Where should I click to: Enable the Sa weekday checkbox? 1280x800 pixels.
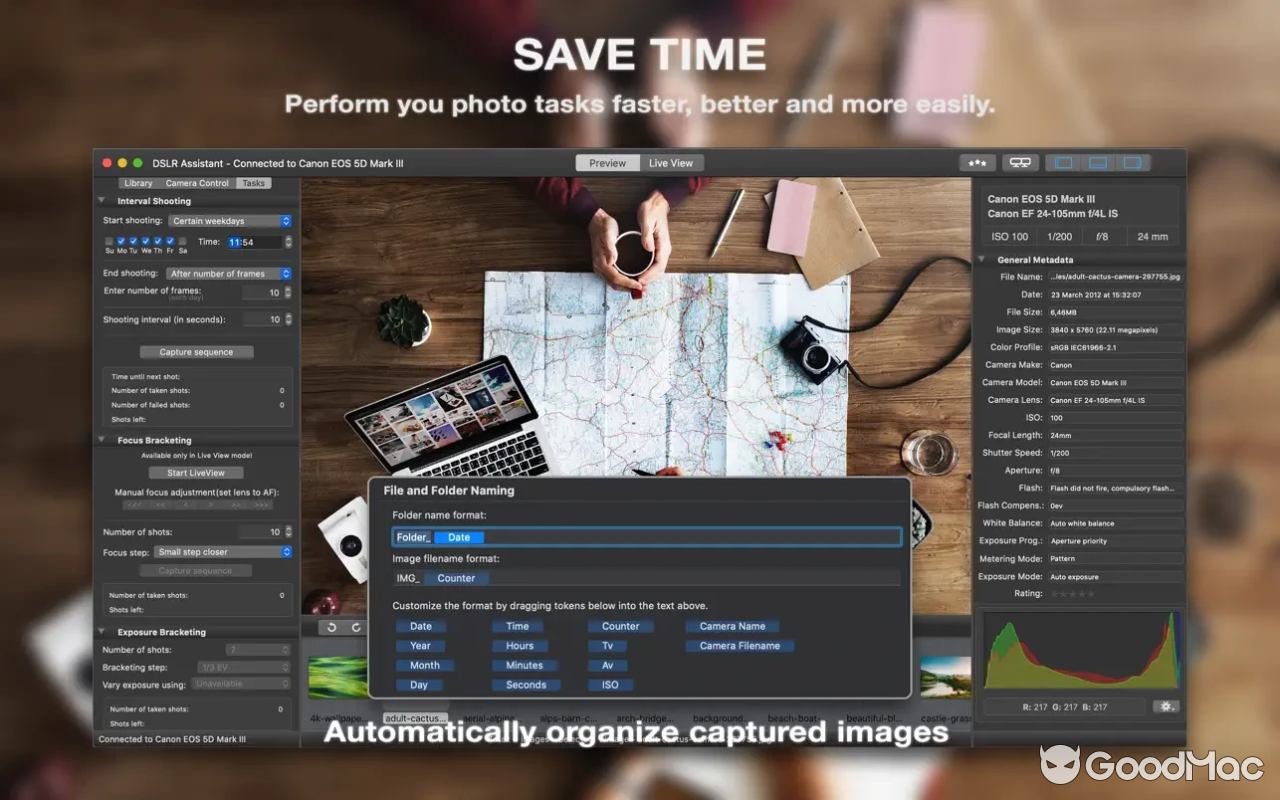click(x=183, y=240)
